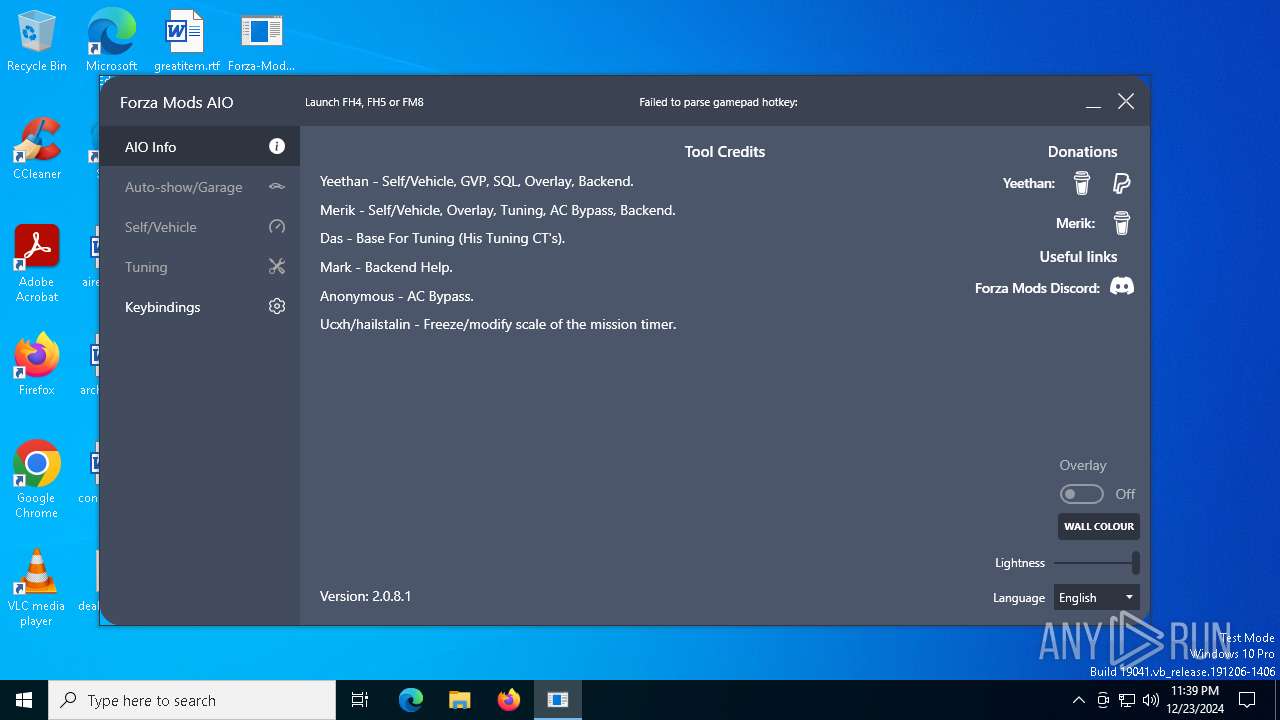1280x720 pixels.
Task: Click the Auto-show/Garage car icon
Action: (277, 187)
